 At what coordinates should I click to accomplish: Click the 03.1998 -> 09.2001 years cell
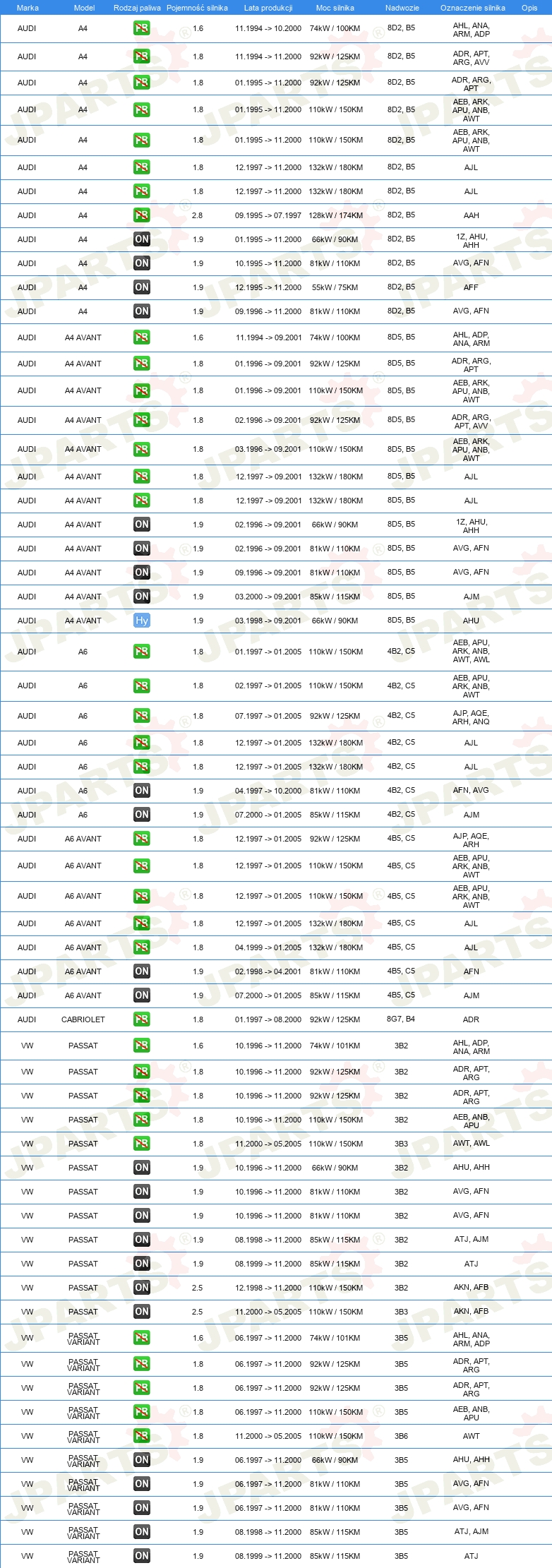pyautogui.click(x=268, y=621)
